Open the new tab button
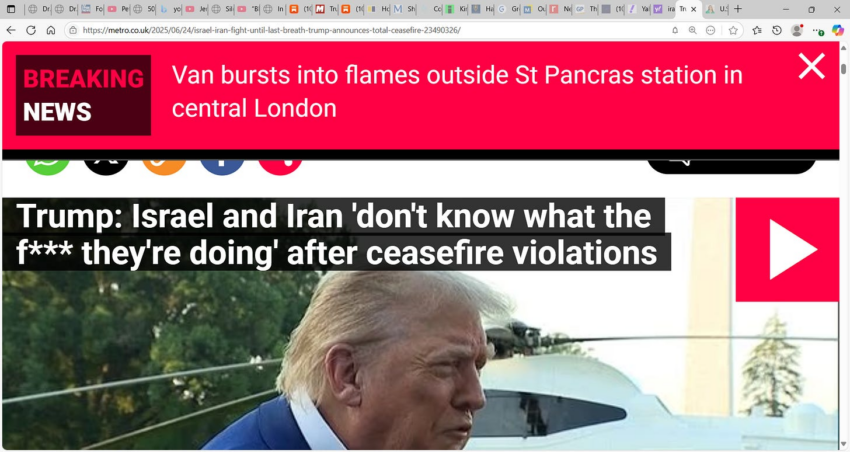The width and height of the screenshot is (850, 452). coord(738,9)
